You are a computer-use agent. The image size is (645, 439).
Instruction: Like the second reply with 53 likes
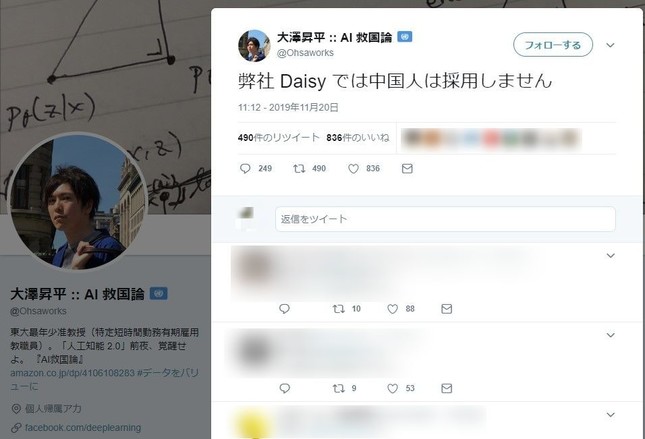pos(392,388)
